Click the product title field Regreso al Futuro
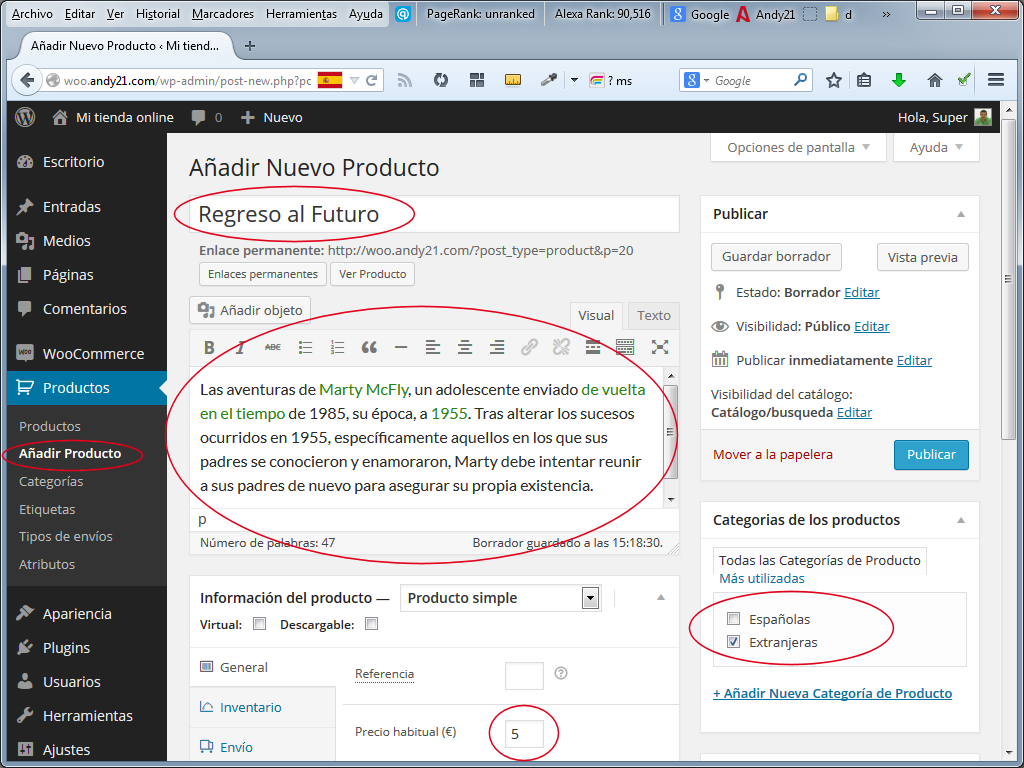Screen dimensions: 1024x768 click(434, 214)
